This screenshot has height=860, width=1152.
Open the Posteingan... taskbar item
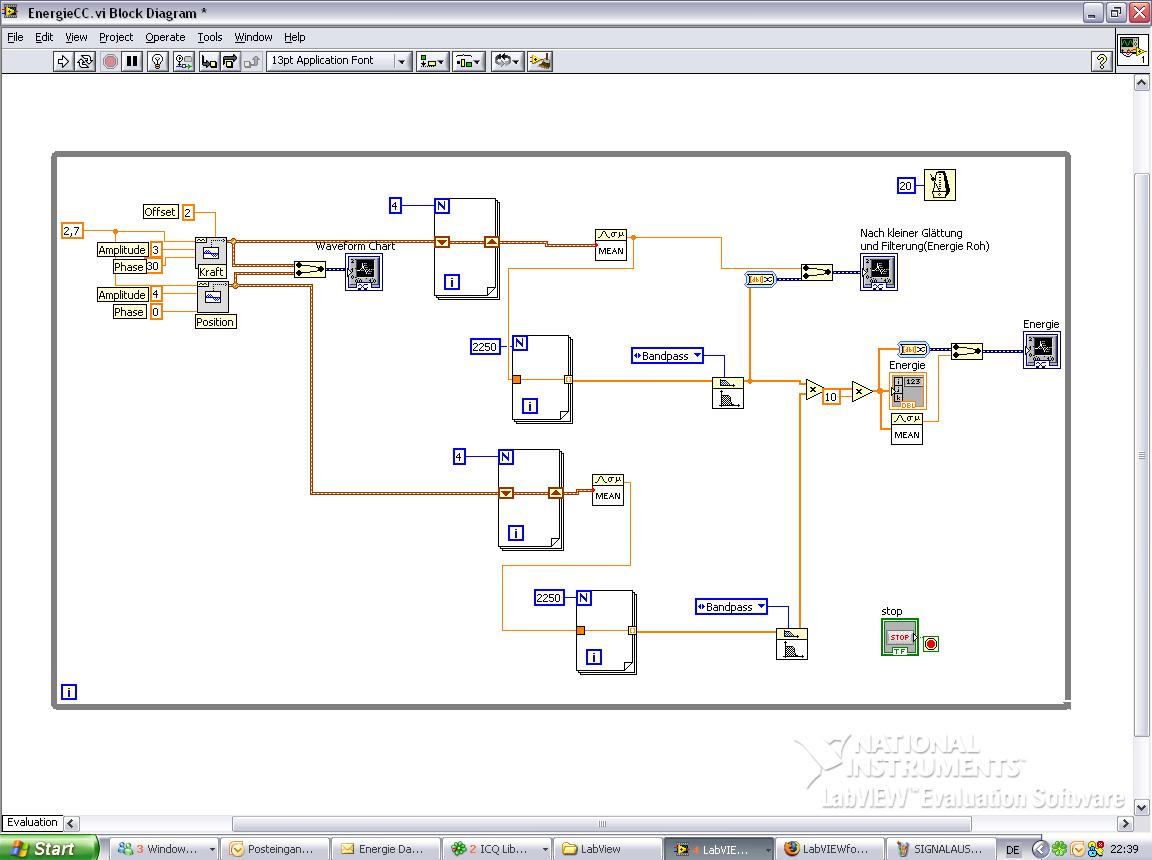click(x=275, y=849)
